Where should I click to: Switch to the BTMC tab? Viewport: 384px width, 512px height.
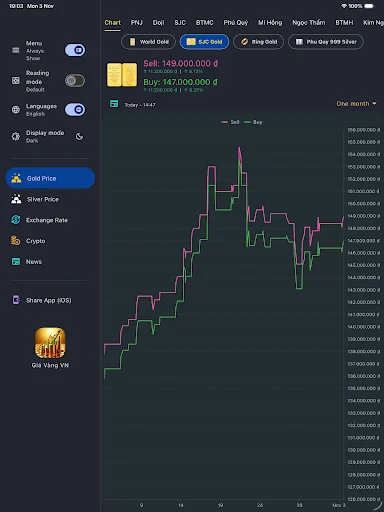205,23
